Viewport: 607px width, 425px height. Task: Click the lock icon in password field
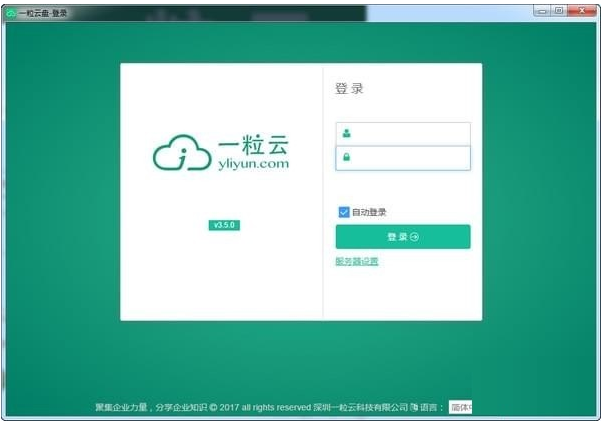(x=346, y=158)
